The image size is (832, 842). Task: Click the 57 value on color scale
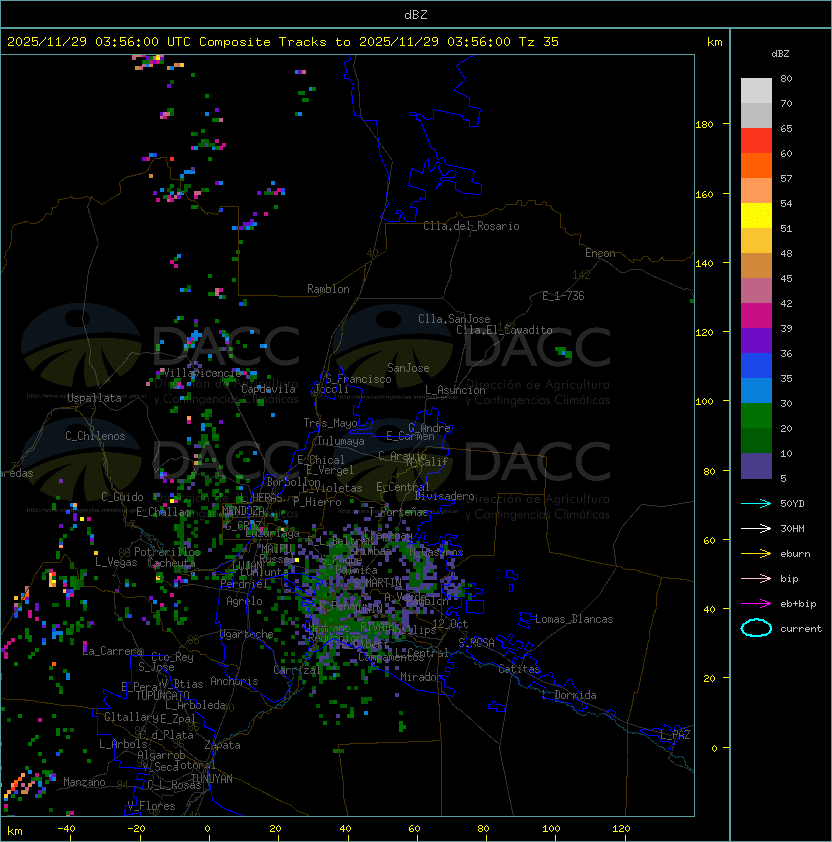786,178
